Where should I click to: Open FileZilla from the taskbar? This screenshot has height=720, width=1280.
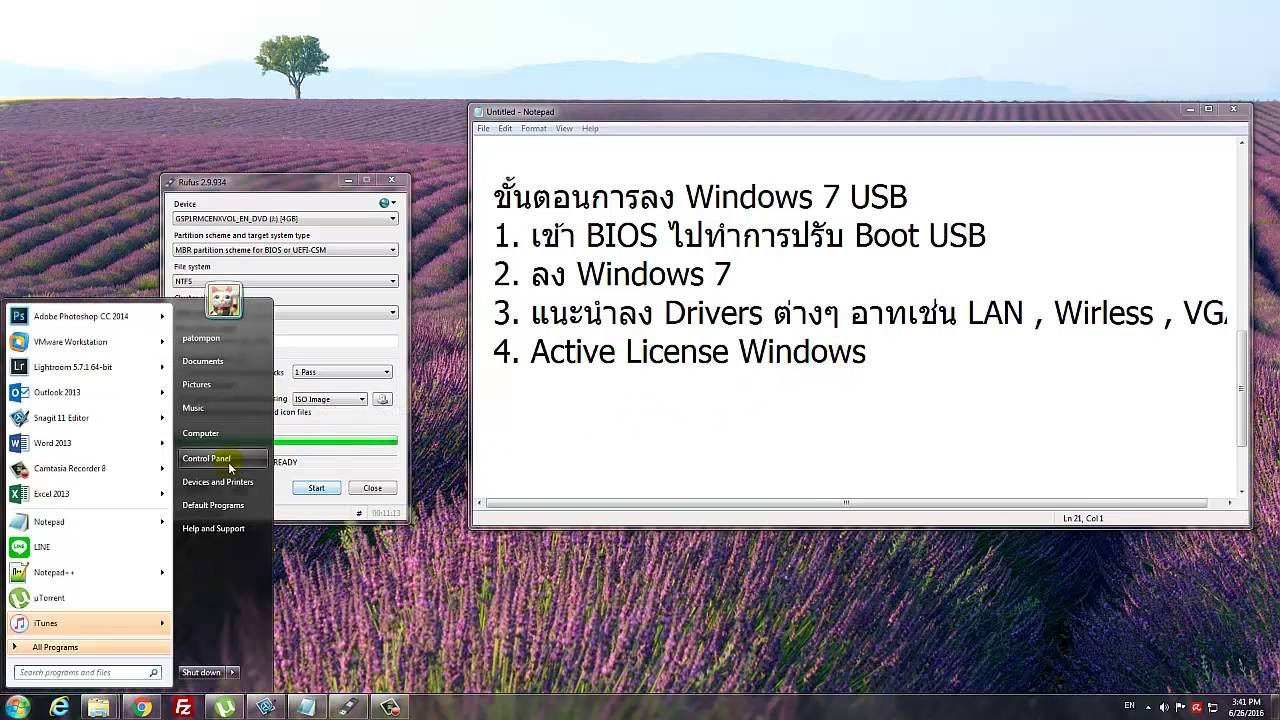(183, 707)
